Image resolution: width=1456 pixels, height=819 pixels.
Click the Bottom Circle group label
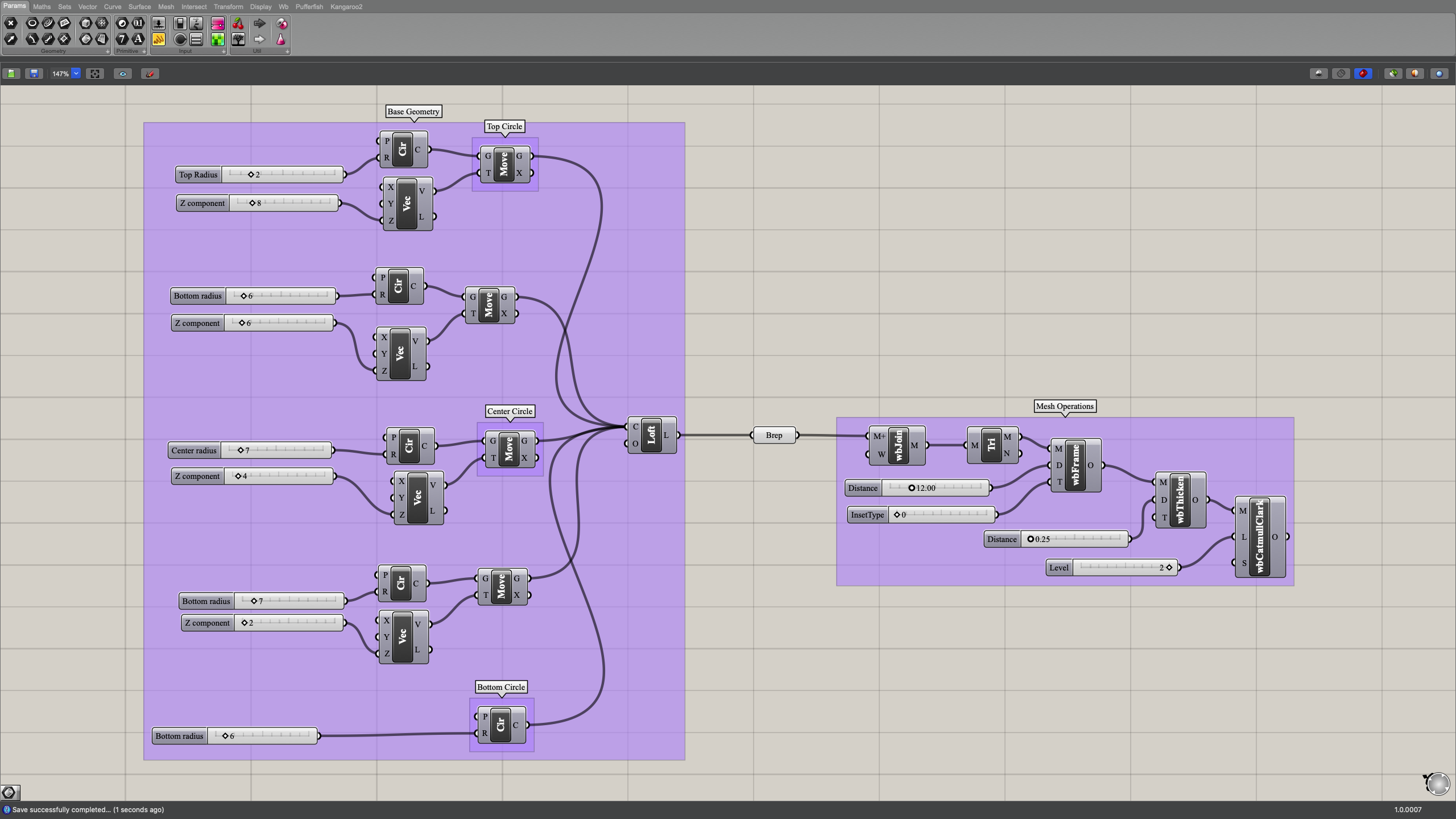tap(501, 687)
